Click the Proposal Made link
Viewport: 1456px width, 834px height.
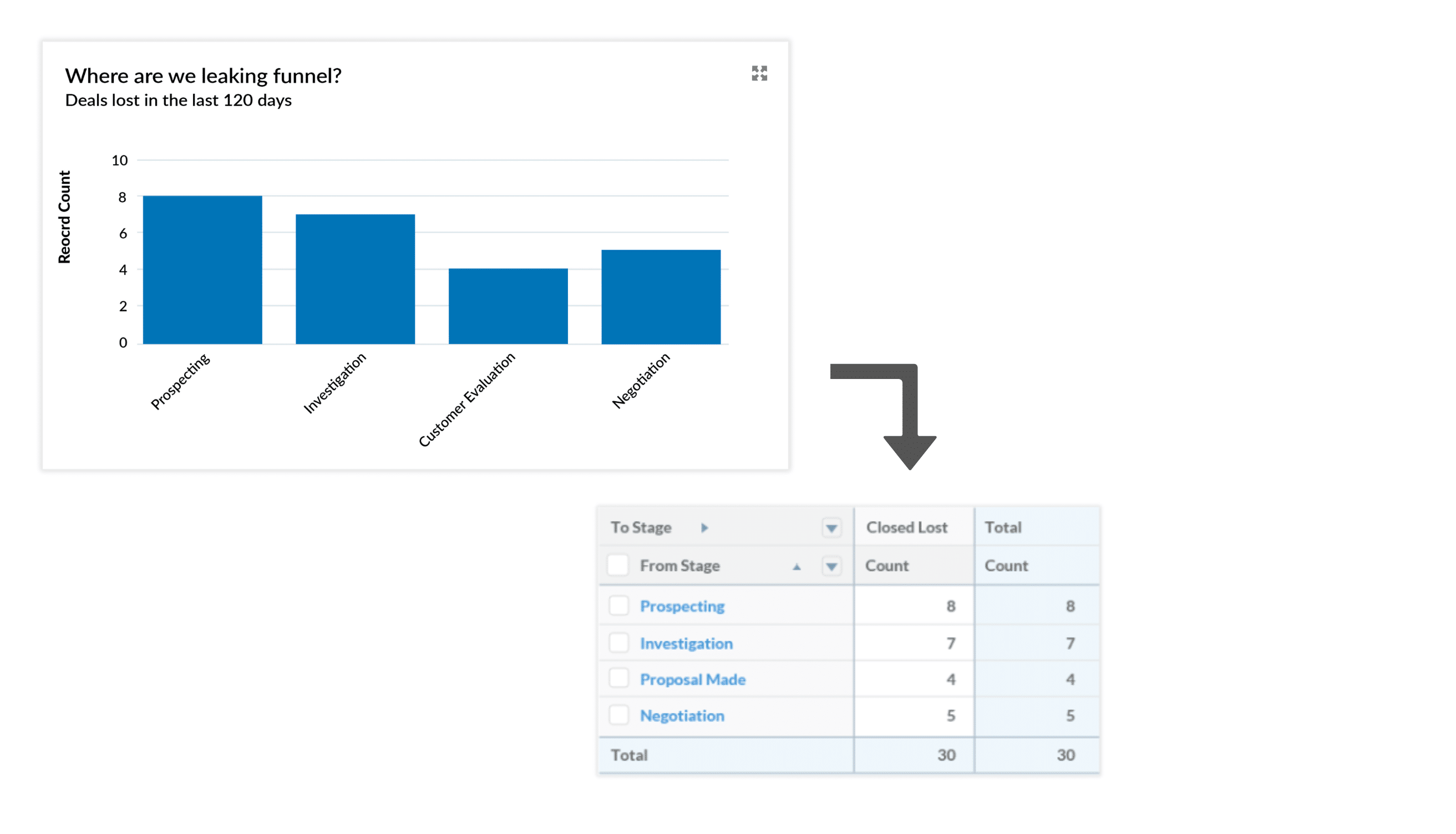pyautogui.click(x=692, y=679)
